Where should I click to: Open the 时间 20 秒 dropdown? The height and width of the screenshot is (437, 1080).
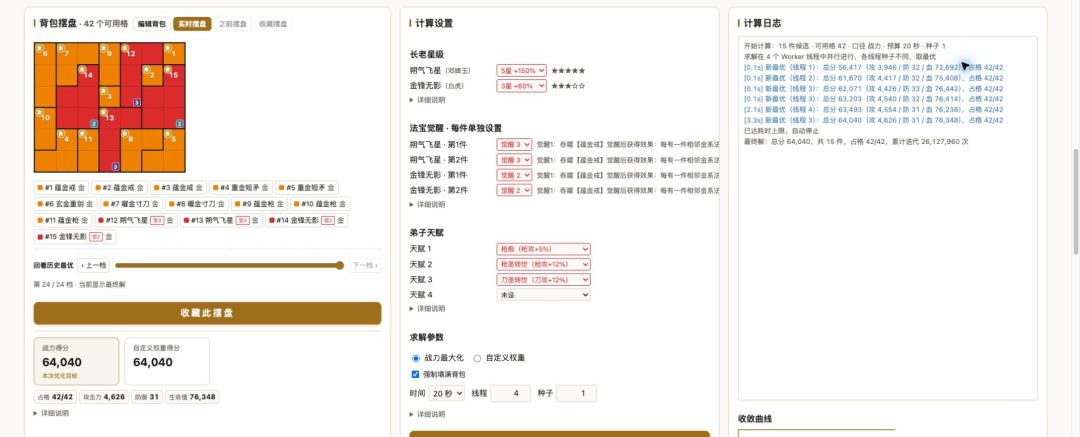(x=446, y=394)
